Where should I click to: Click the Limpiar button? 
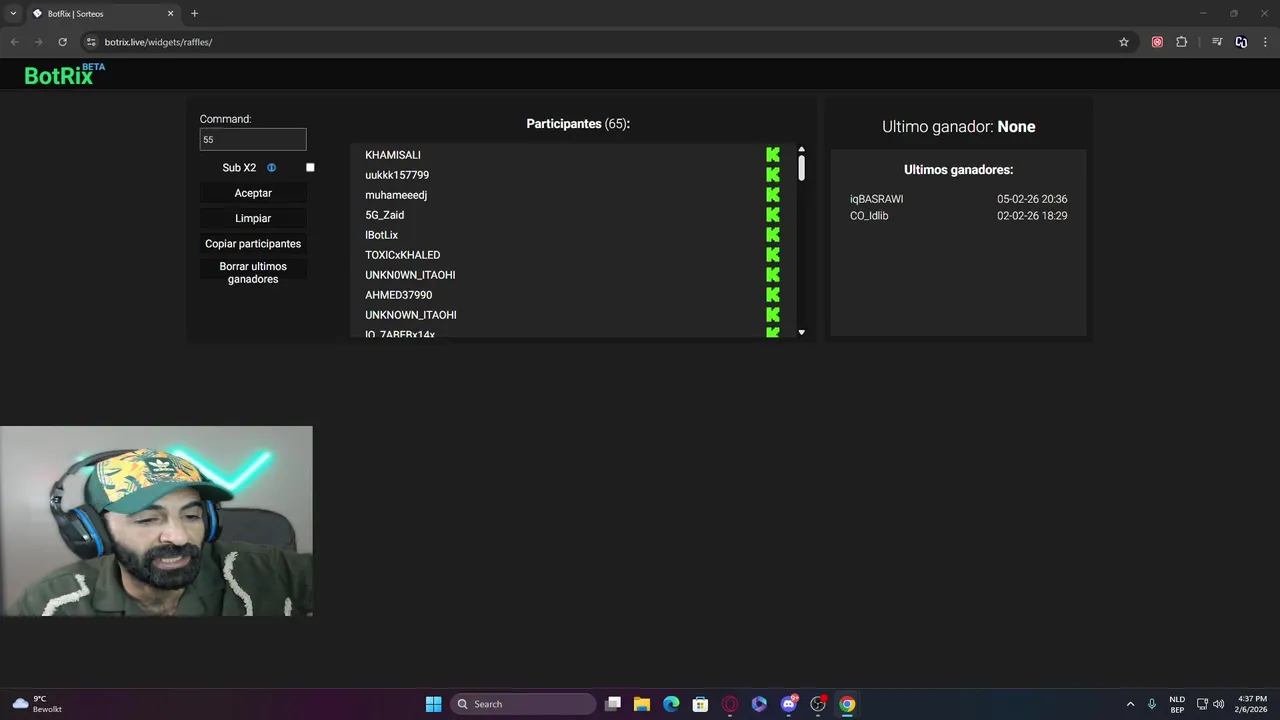(253, 218)
